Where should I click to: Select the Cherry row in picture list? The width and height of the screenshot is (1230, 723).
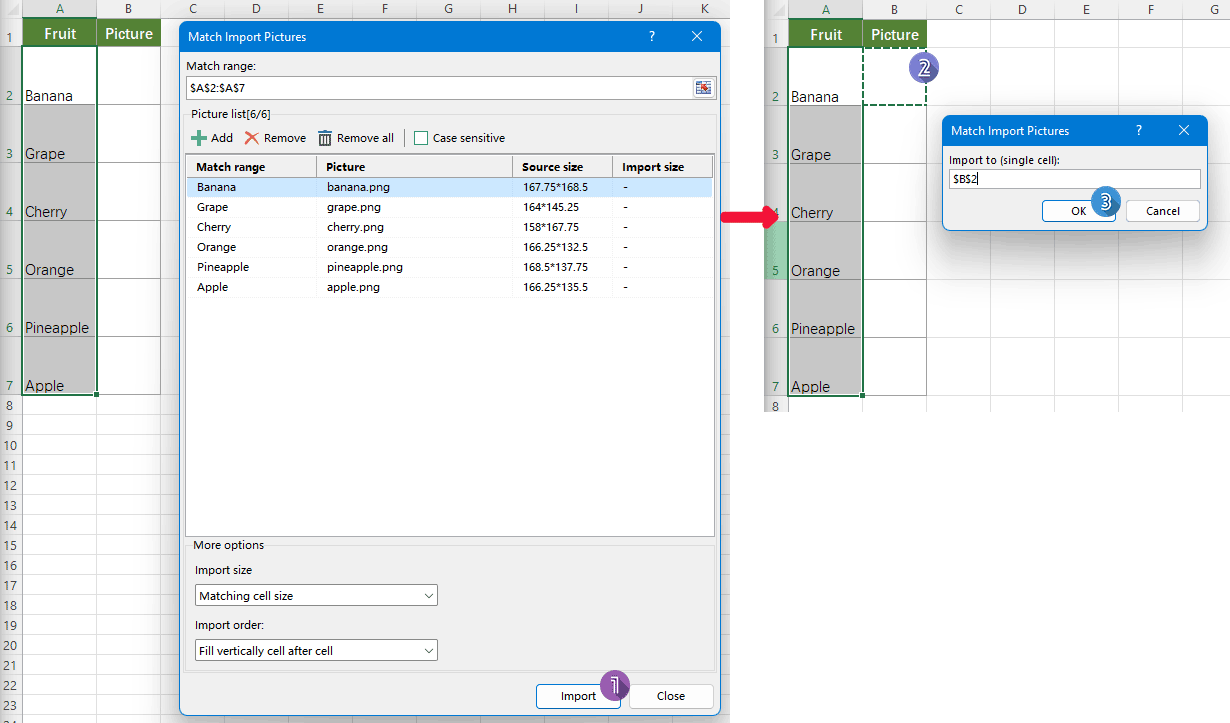[449, 227]
